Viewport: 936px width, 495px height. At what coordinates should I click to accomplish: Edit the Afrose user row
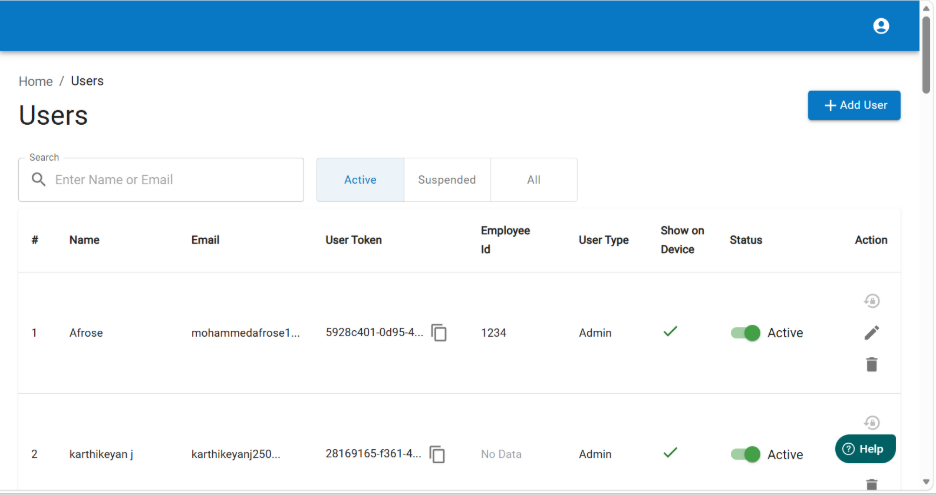[872, 333]
